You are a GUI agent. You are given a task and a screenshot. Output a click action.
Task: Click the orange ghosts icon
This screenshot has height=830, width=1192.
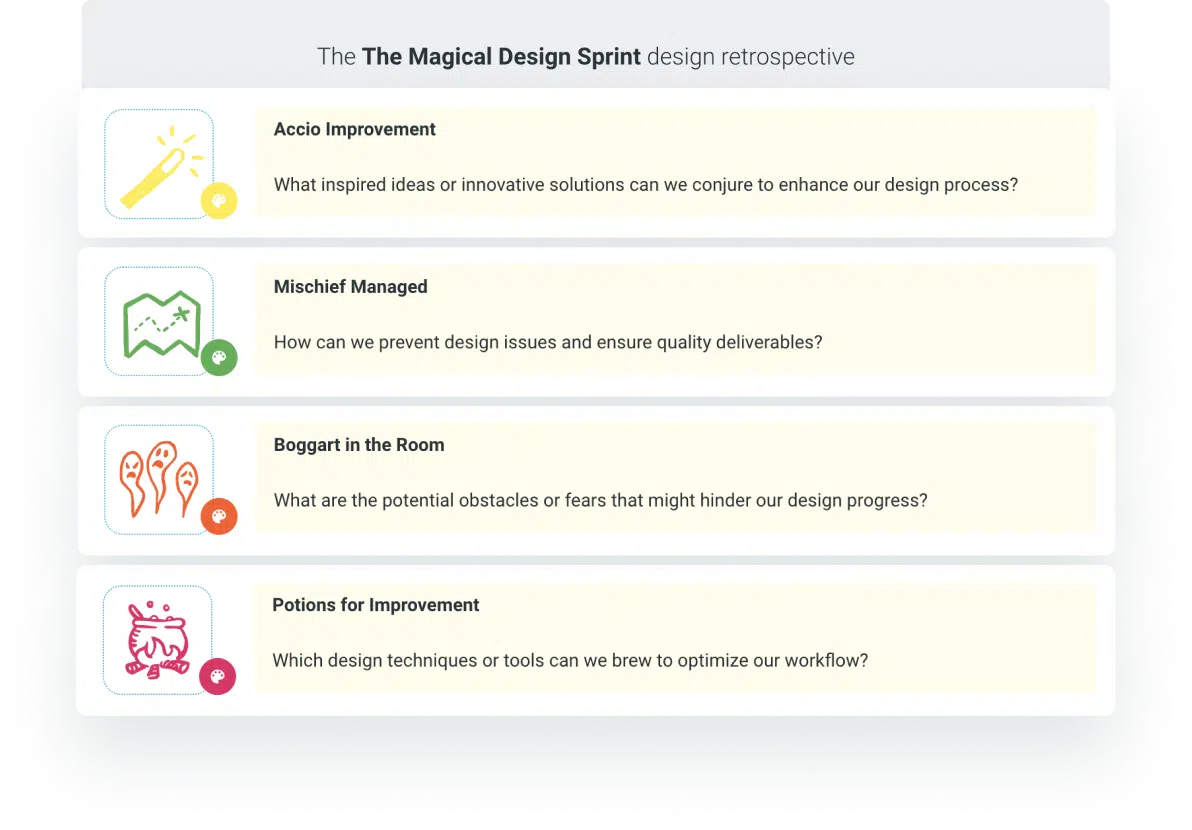158,479
